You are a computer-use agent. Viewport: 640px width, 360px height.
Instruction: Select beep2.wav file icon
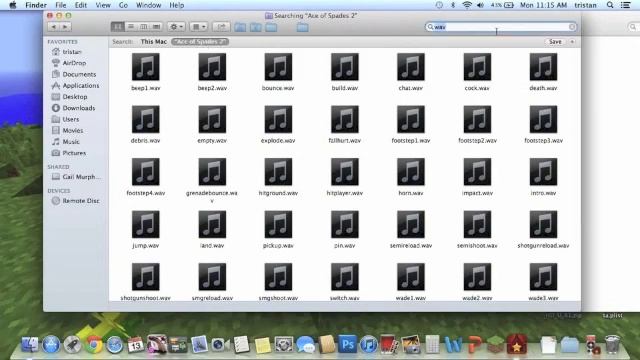click(212, 67)
